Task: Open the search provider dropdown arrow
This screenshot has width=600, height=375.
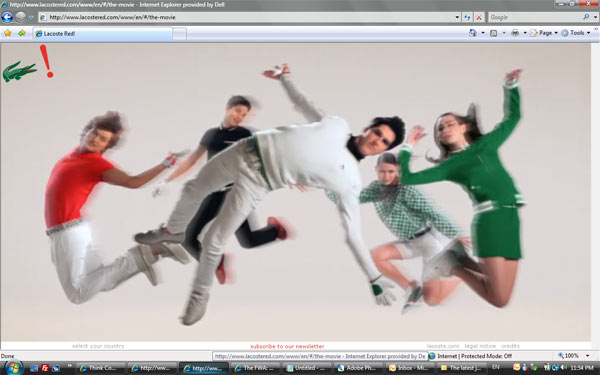Action: pos(595,17)
